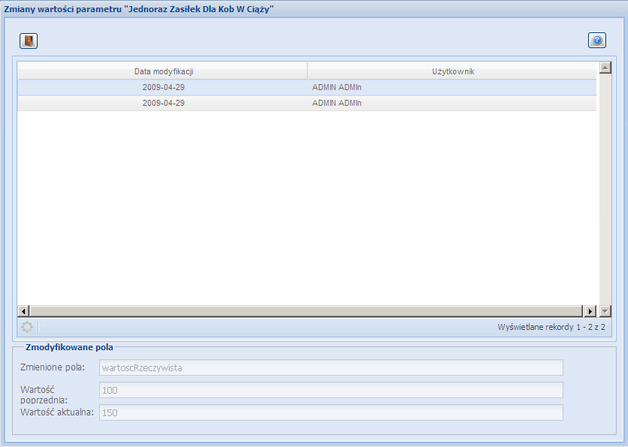Click the Wyświetlane rekordy status text
Viewport: 628px width, 447px height.
click(x=550, y=327)
